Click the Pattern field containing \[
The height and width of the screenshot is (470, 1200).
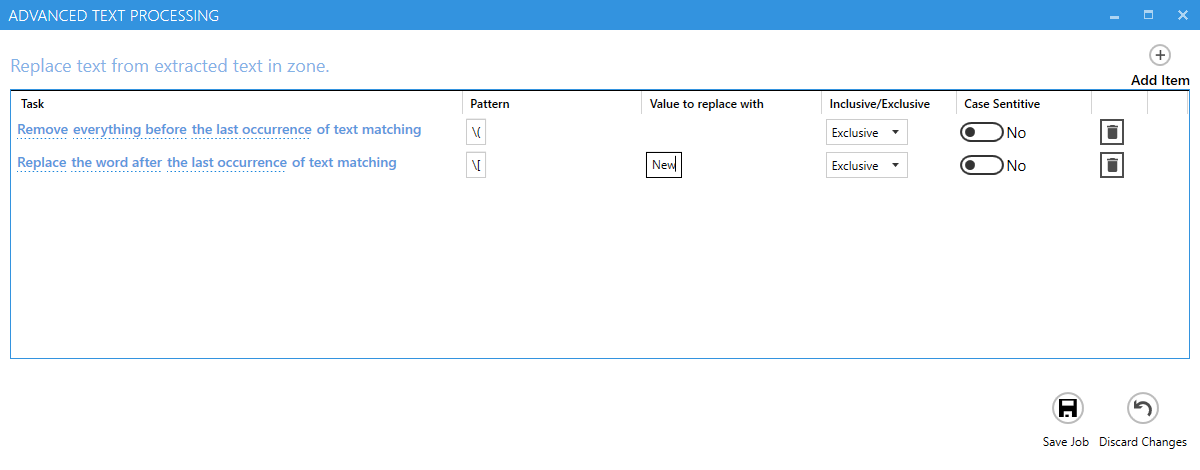click(x=476, y=165)
